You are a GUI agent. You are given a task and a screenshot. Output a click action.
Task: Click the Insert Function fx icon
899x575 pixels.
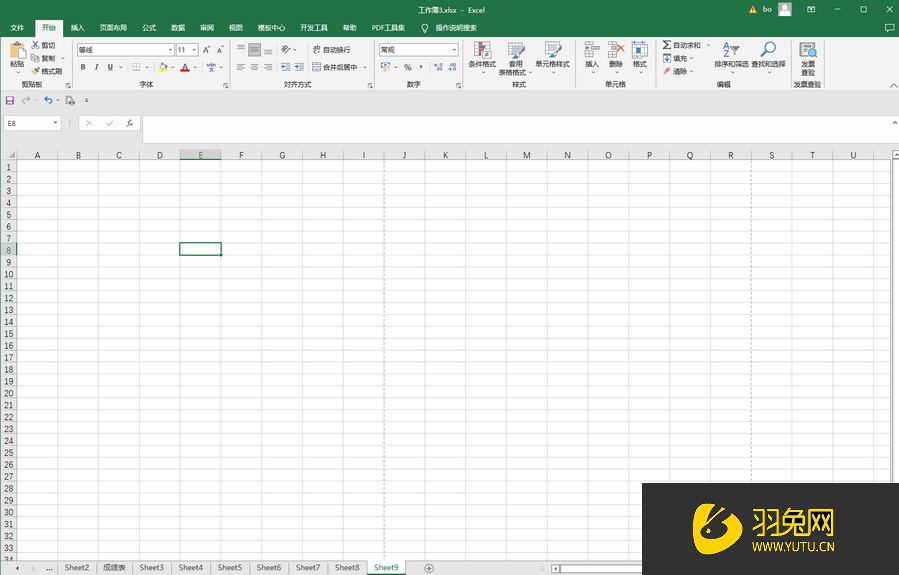(130, 123)
